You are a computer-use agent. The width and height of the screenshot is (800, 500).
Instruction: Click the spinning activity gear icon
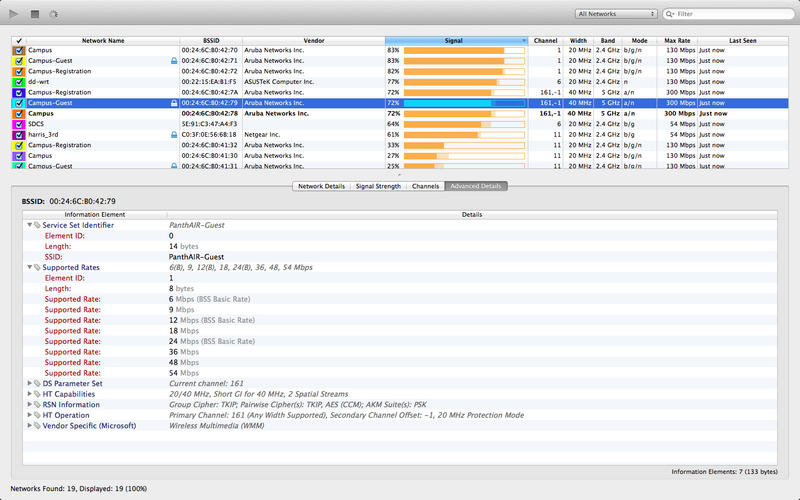click(54, 14)
